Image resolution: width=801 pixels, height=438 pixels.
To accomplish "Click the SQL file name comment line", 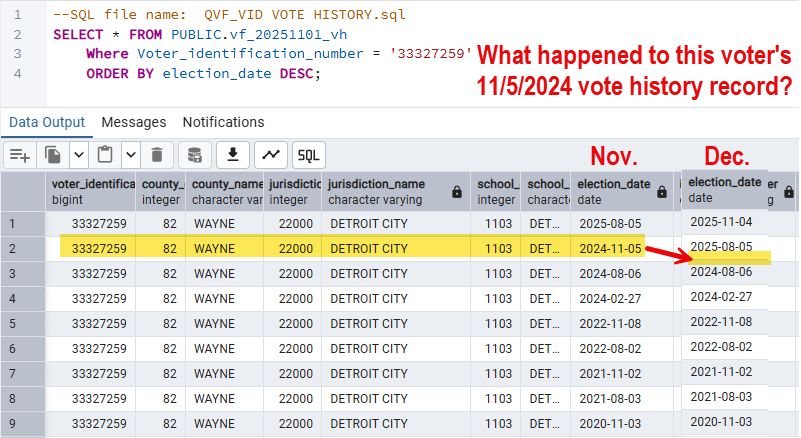I will click(x=229, y=15).
